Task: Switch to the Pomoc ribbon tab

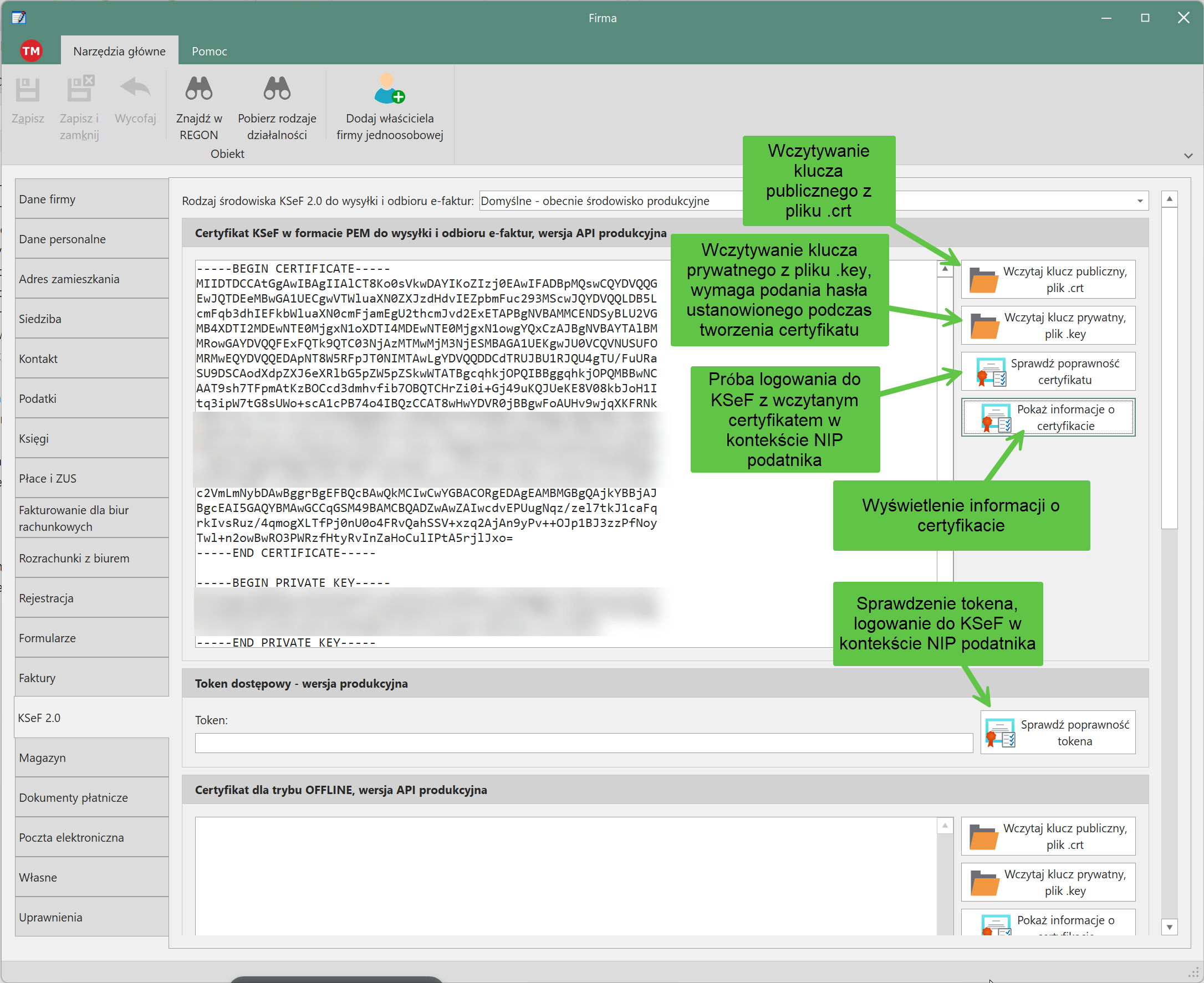Action: click(x=209, y=52)
